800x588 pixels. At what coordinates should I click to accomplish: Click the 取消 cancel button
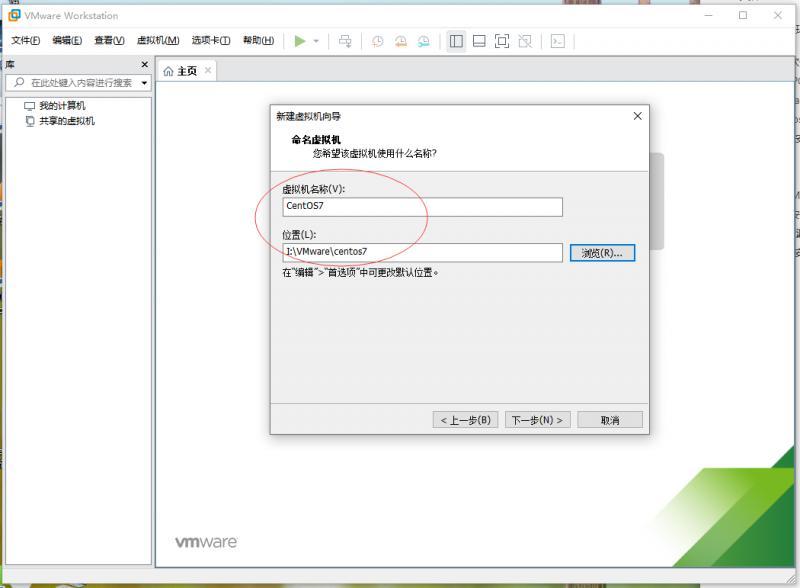tap(610, 420)
